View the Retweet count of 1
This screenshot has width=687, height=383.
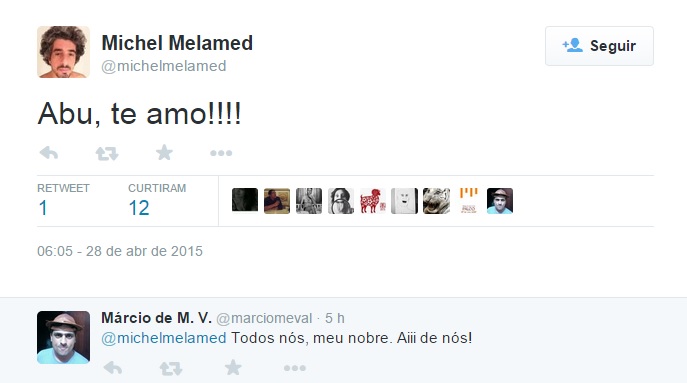point(63,200)
